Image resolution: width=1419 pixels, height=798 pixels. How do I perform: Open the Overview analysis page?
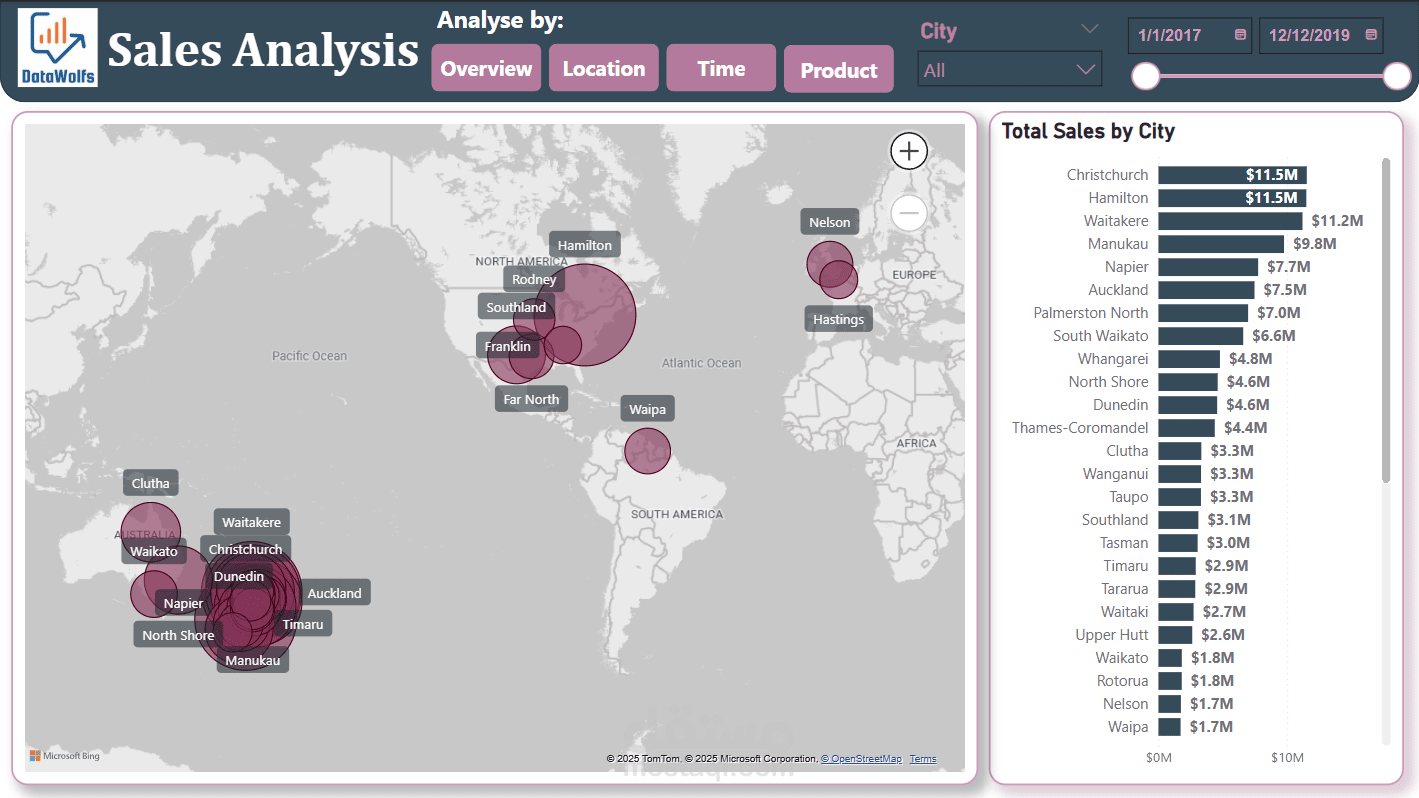coord(486,69)
